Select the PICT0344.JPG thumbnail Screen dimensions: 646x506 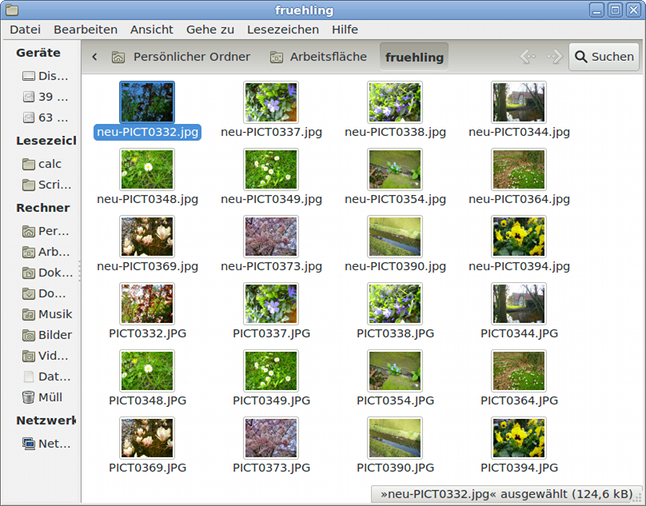click(x=519, y=304)
